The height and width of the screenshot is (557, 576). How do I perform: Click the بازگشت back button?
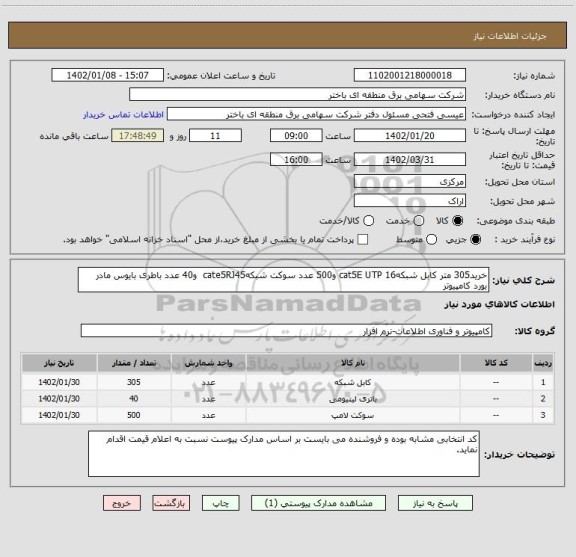coord(171,503)
